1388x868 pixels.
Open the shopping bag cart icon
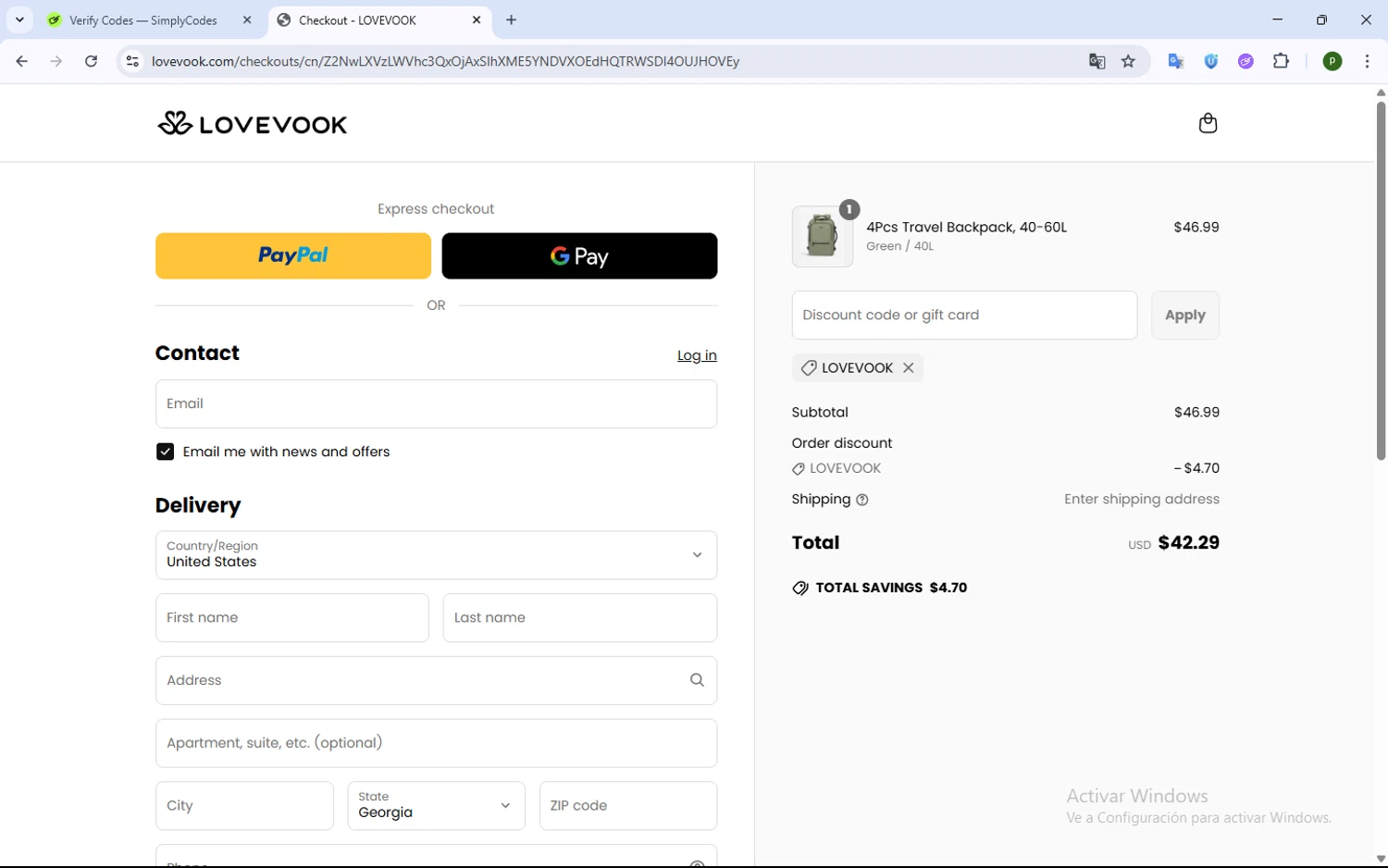[1208, 123]
